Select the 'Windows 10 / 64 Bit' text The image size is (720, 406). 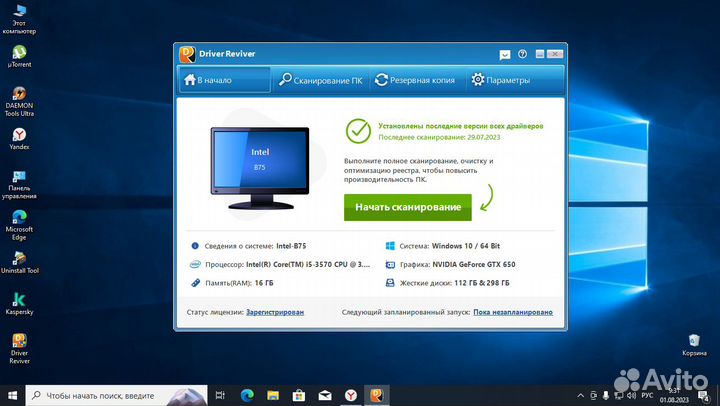[x=466, y=246]
